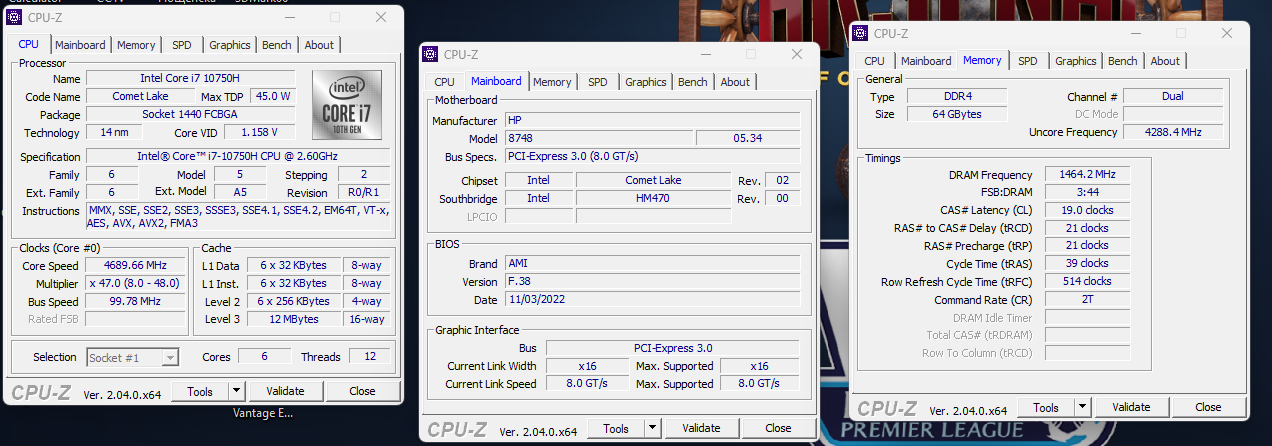The width and height of the screenshot is (1272, 446).
Task: Click the Row Refresh Cycle Time value 514 clocks
Action: point(1087,282)
